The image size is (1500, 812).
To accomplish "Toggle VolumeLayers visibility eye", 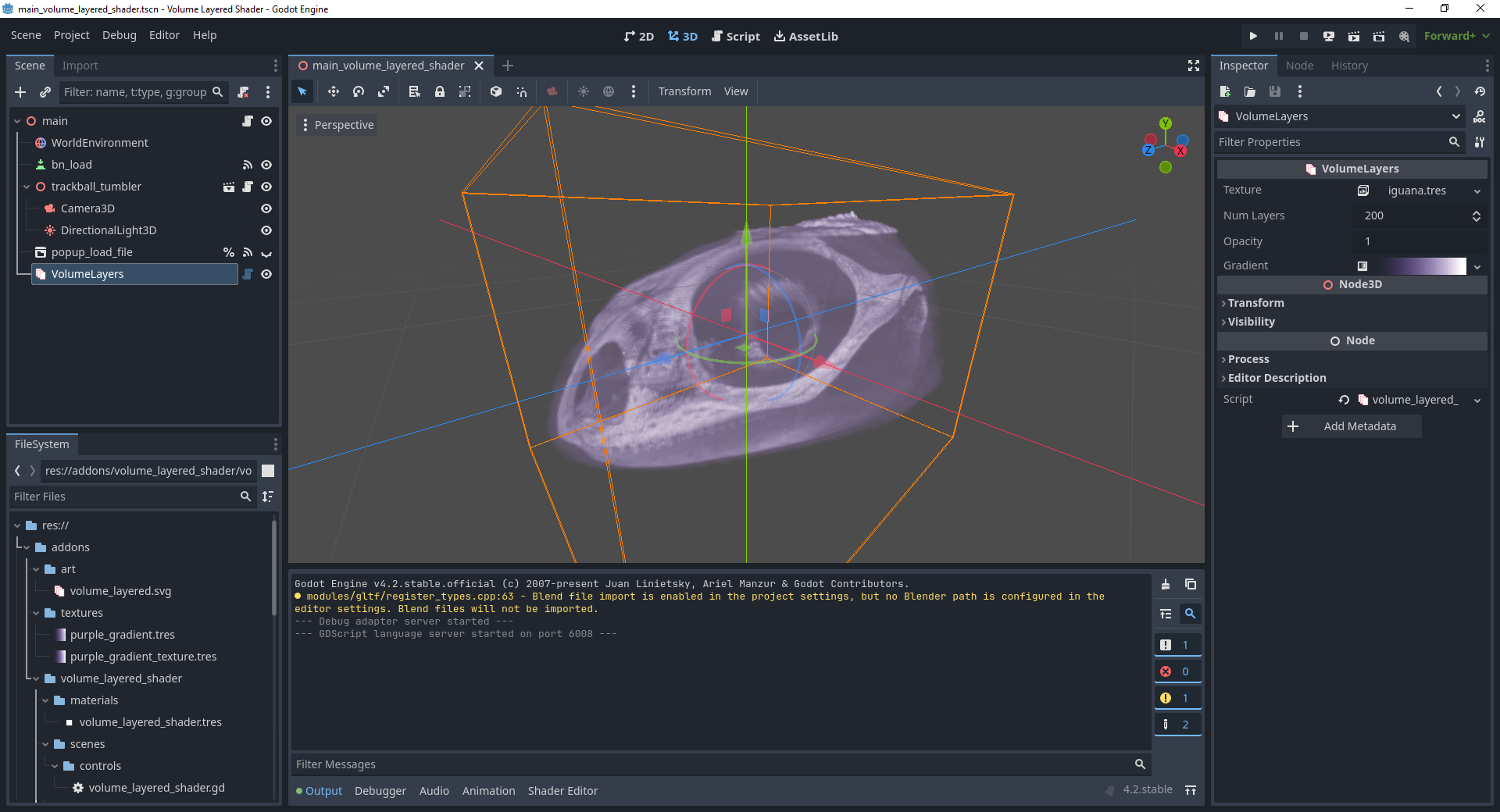I will pos(266,274).
